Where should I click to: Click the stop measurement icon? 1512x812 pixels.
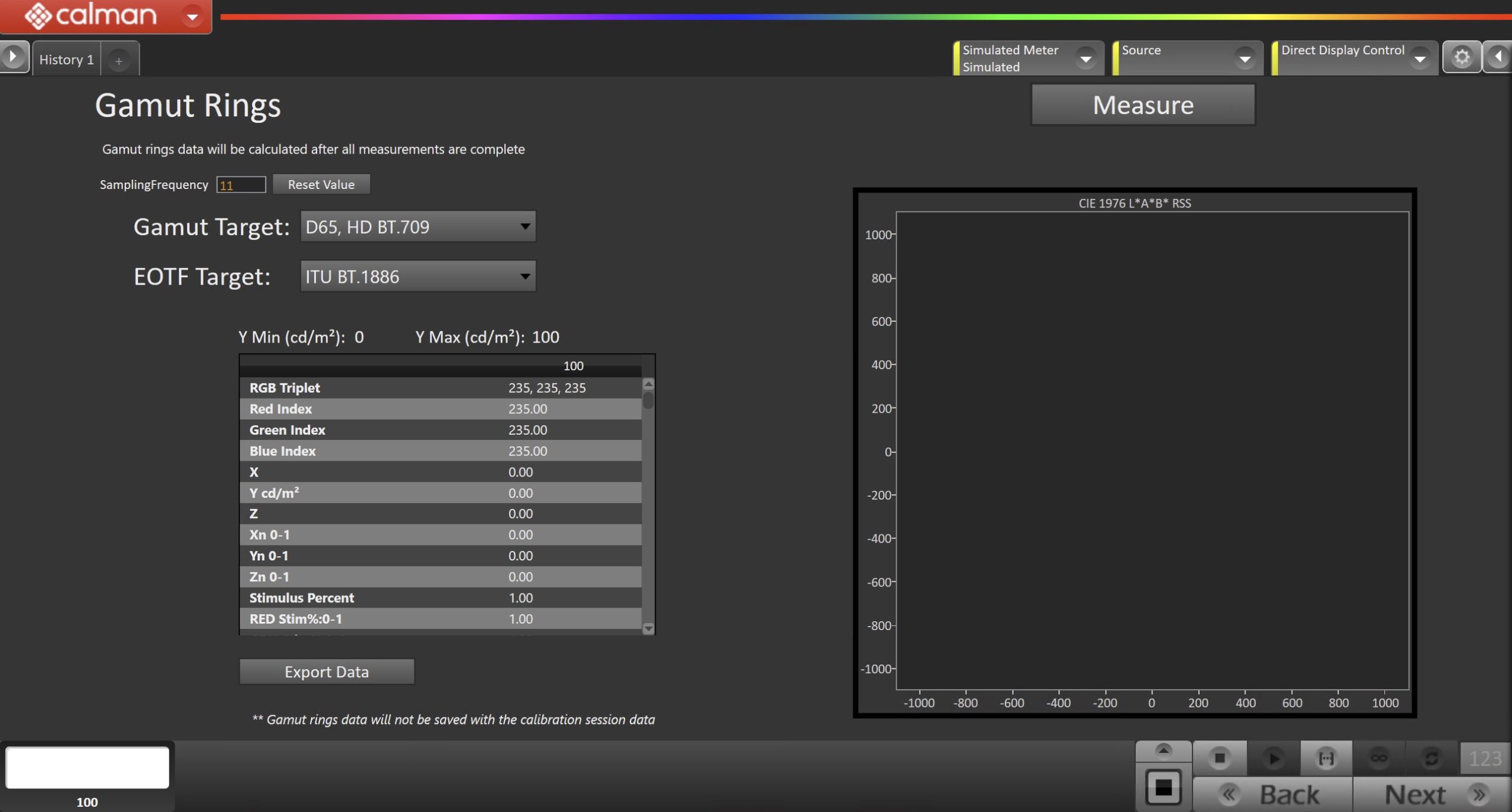[1220, 758]
